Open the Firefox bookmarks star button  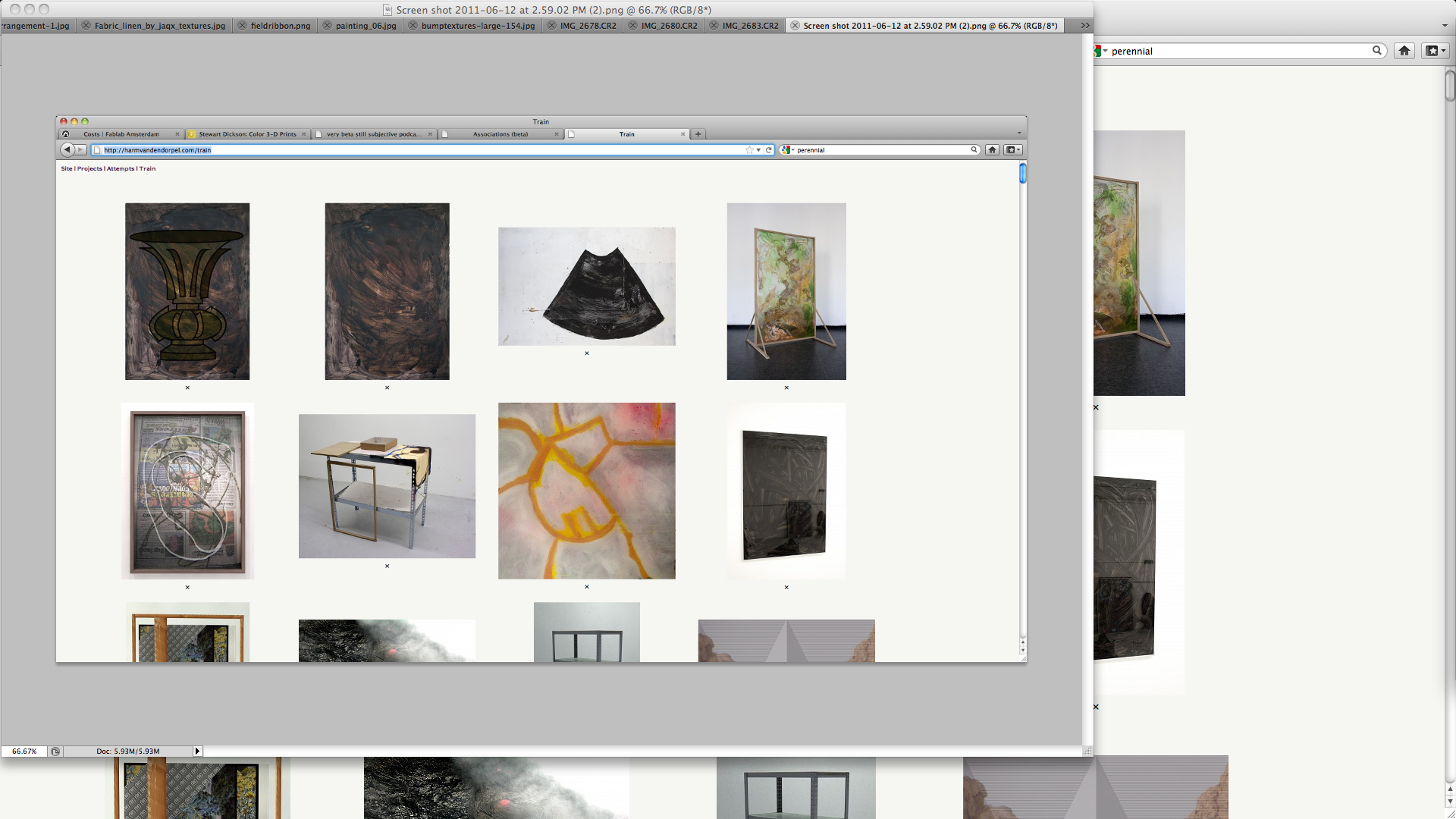point(1435,51)
